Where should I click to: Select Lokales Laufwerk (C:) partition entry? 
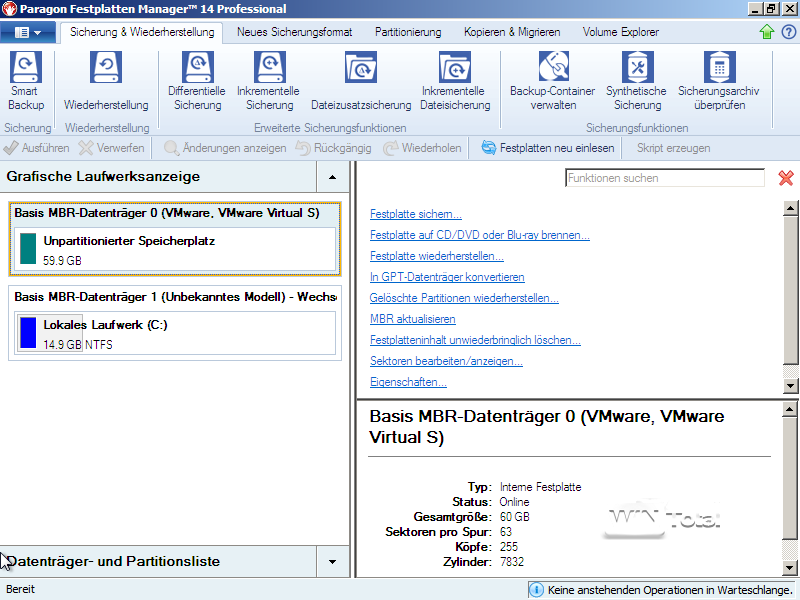tap(174, 333)
